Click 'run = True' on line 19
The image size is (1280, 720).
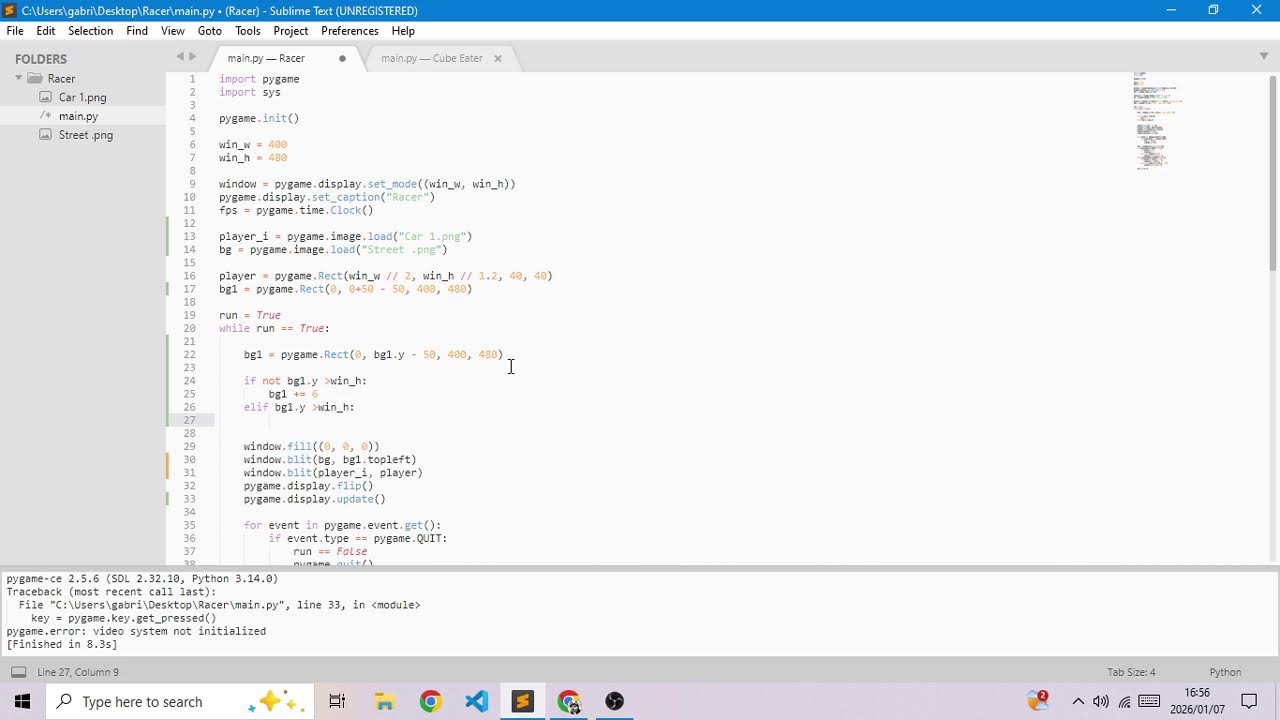pyautogui.click(x=250, y=315)
